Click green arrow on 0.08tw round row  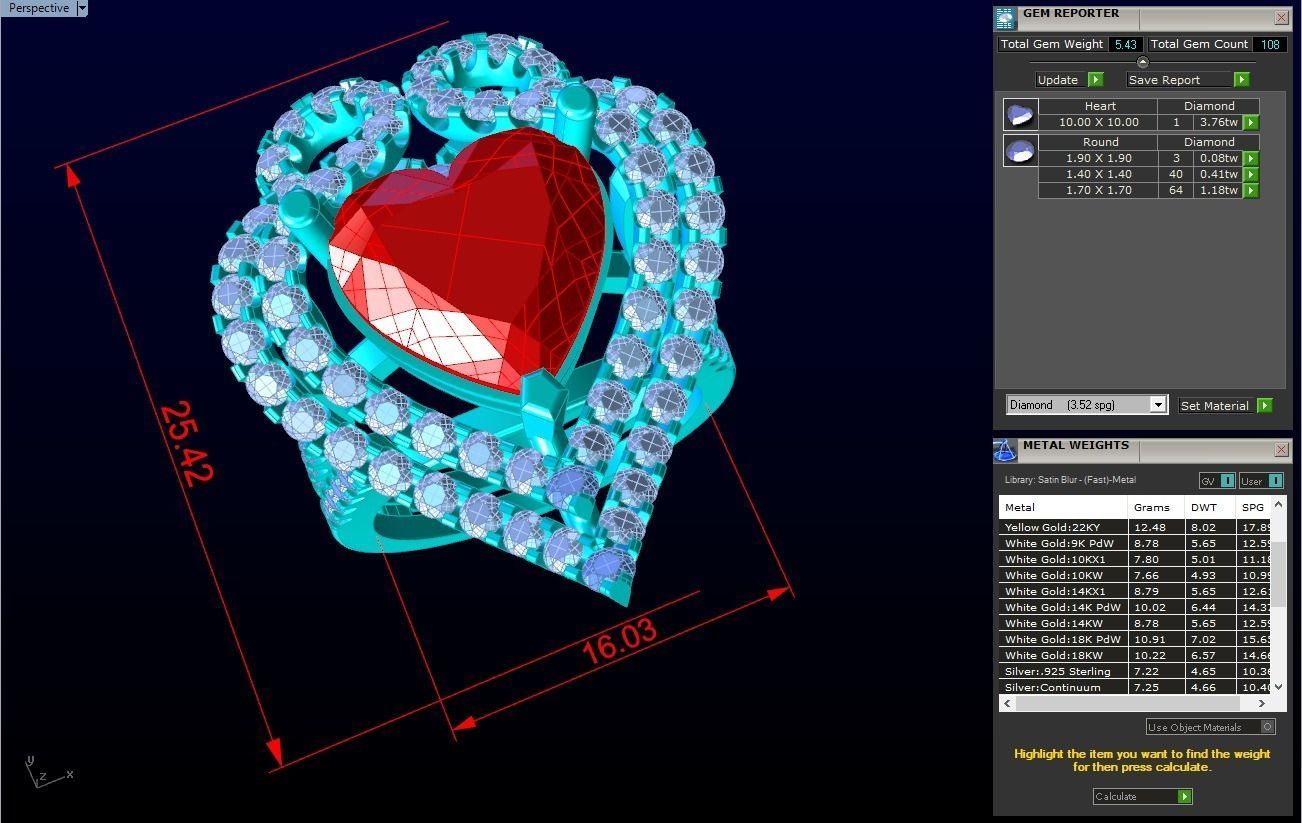coord(1250,158)
